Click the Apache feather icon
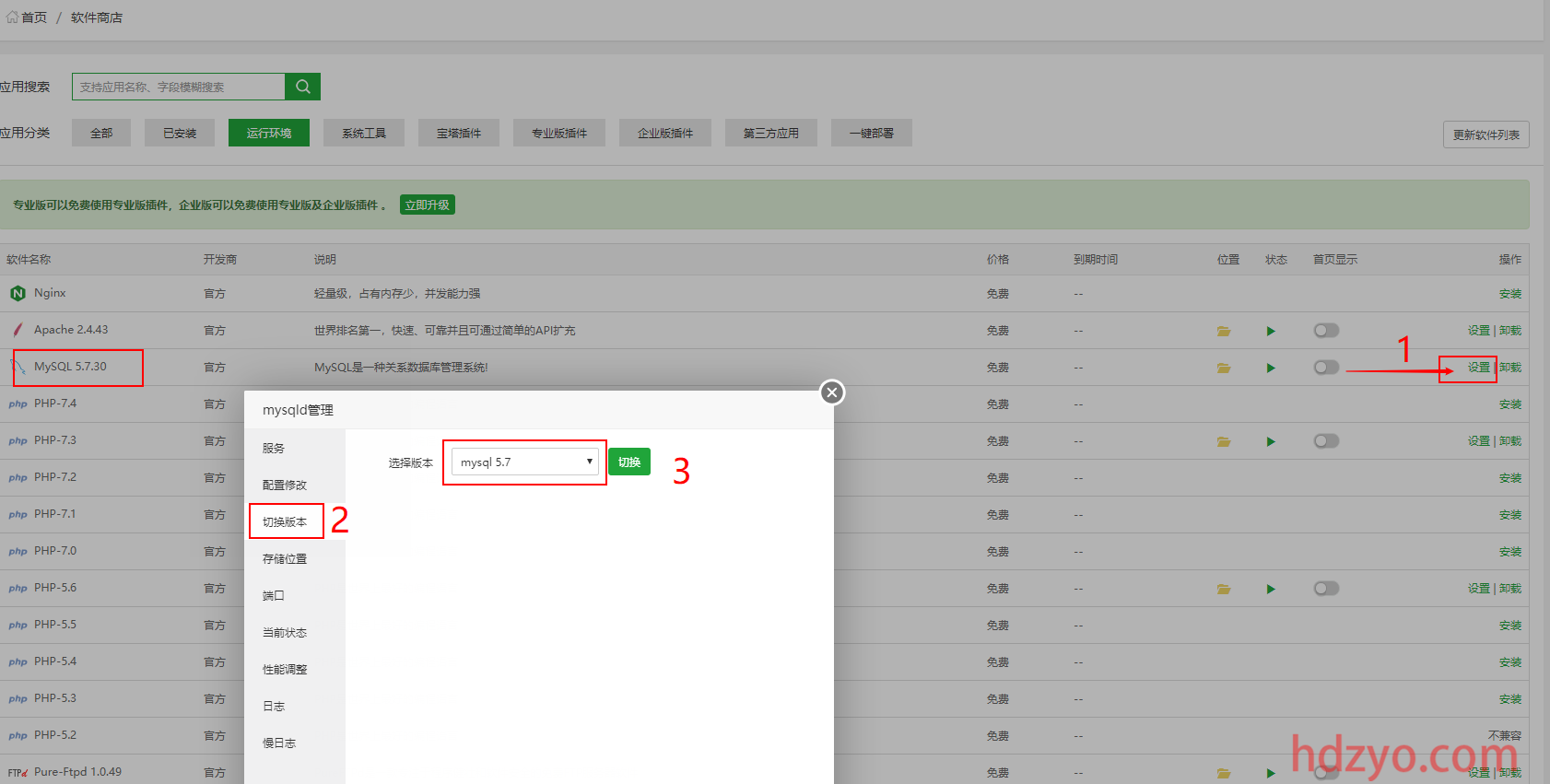 [x=18, y=330]
